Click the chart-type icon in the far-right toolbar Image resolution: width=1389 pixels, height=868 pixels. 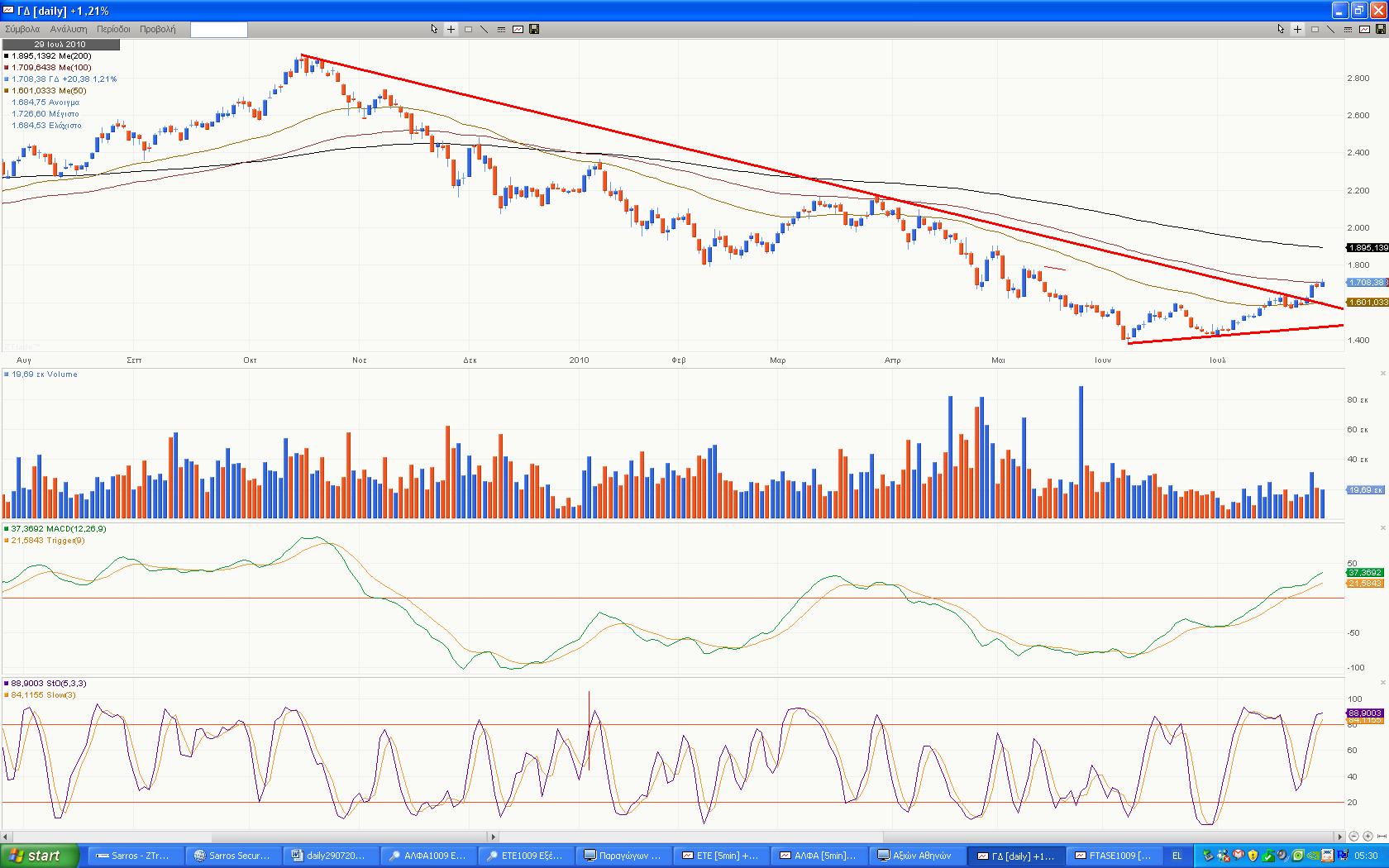coord(1364,29)
